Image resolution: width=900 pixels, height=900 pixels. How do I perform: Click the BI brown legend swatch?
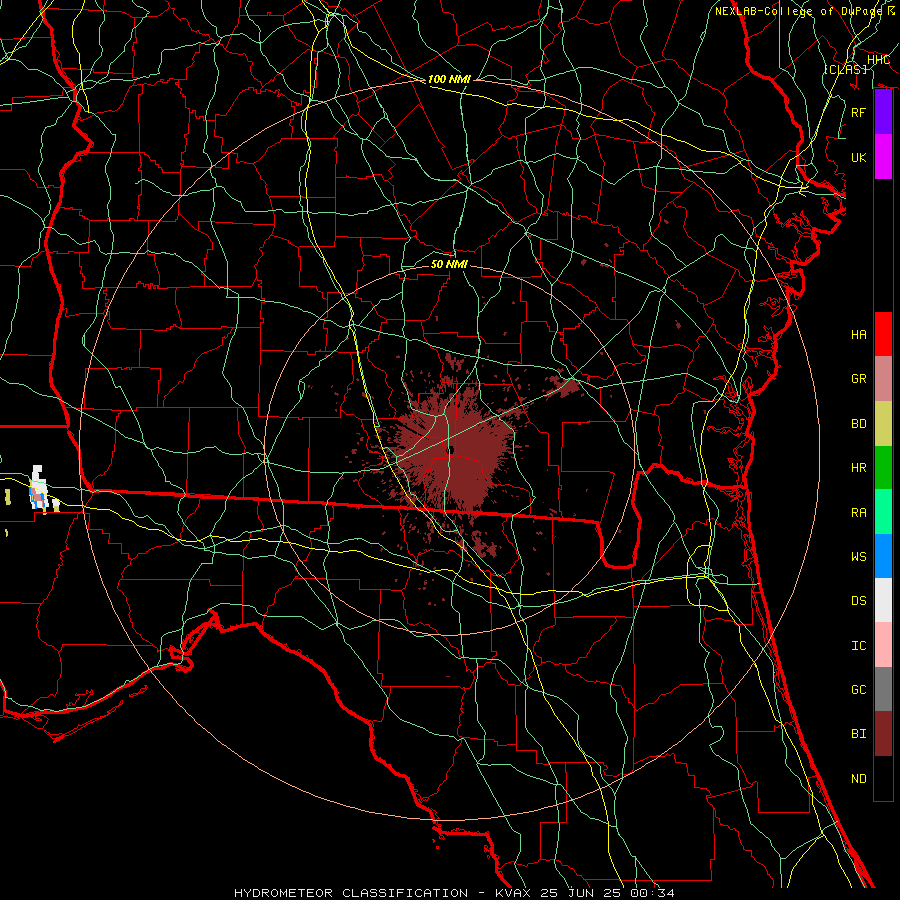(x=883, y=734)
